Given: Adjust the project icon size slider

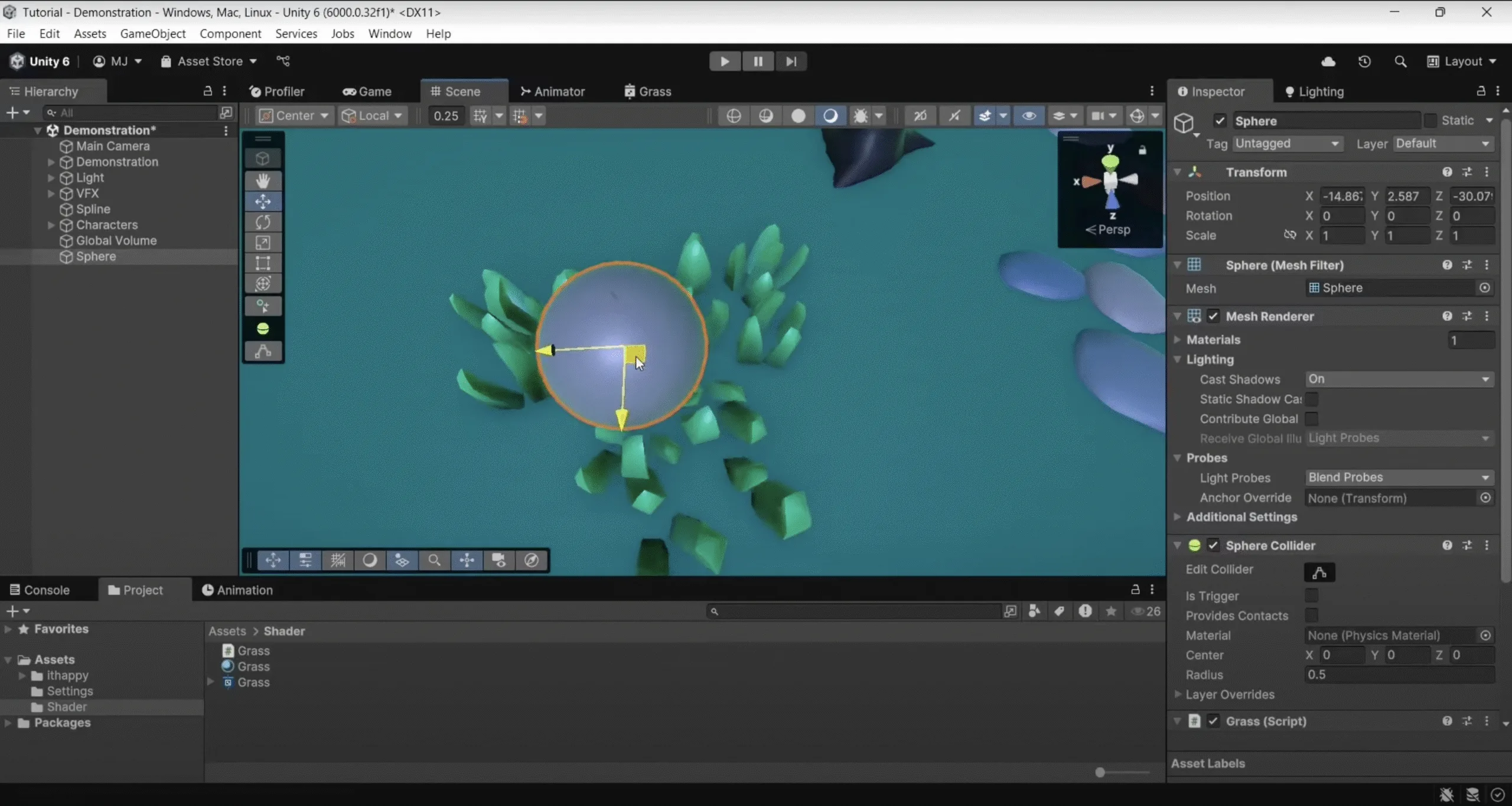Looking at the screenshot, I should coord(1100,772).
